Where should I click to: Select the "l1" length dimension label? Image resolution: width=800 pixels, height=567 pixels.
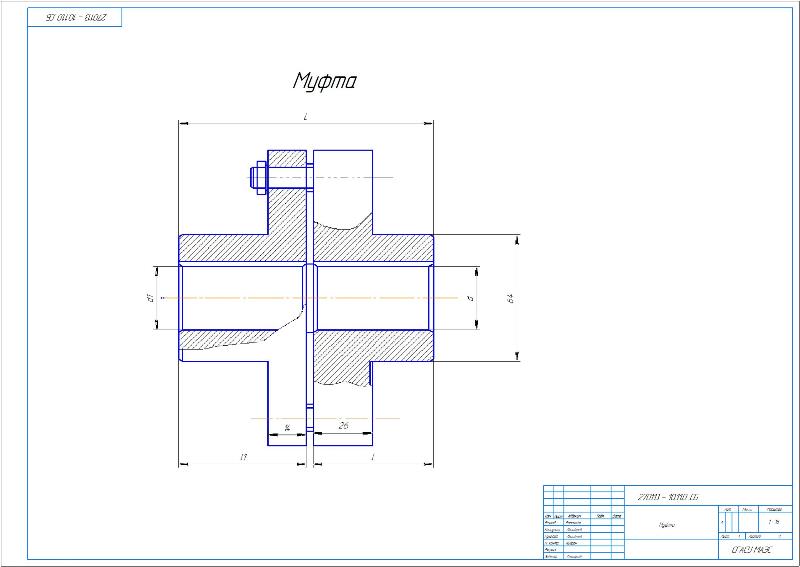point(244,457)
